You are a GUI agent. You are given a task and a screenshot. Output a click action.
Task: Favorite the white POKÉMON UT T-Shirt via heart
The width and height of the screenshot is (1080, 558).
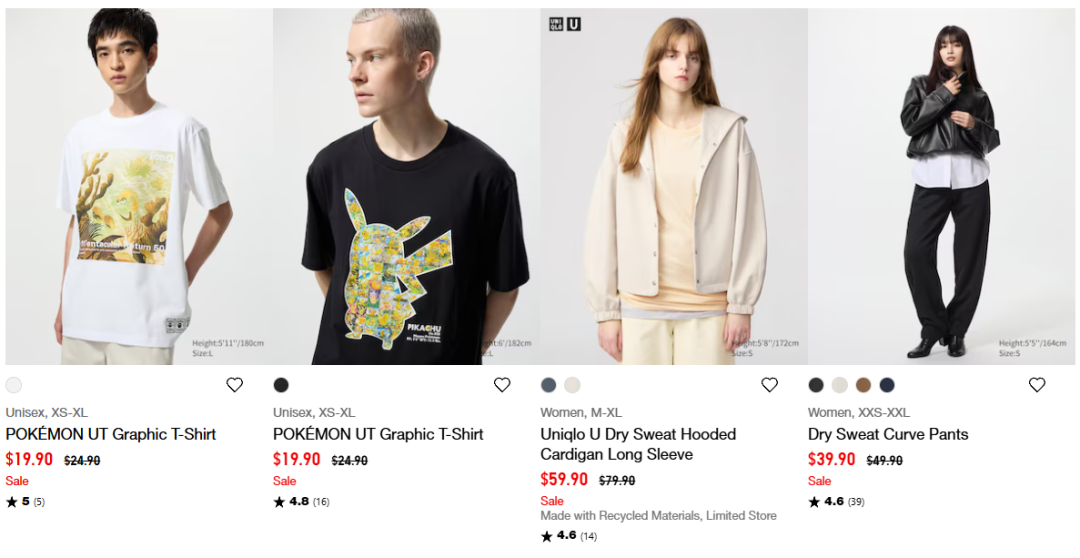click(235, 385)
